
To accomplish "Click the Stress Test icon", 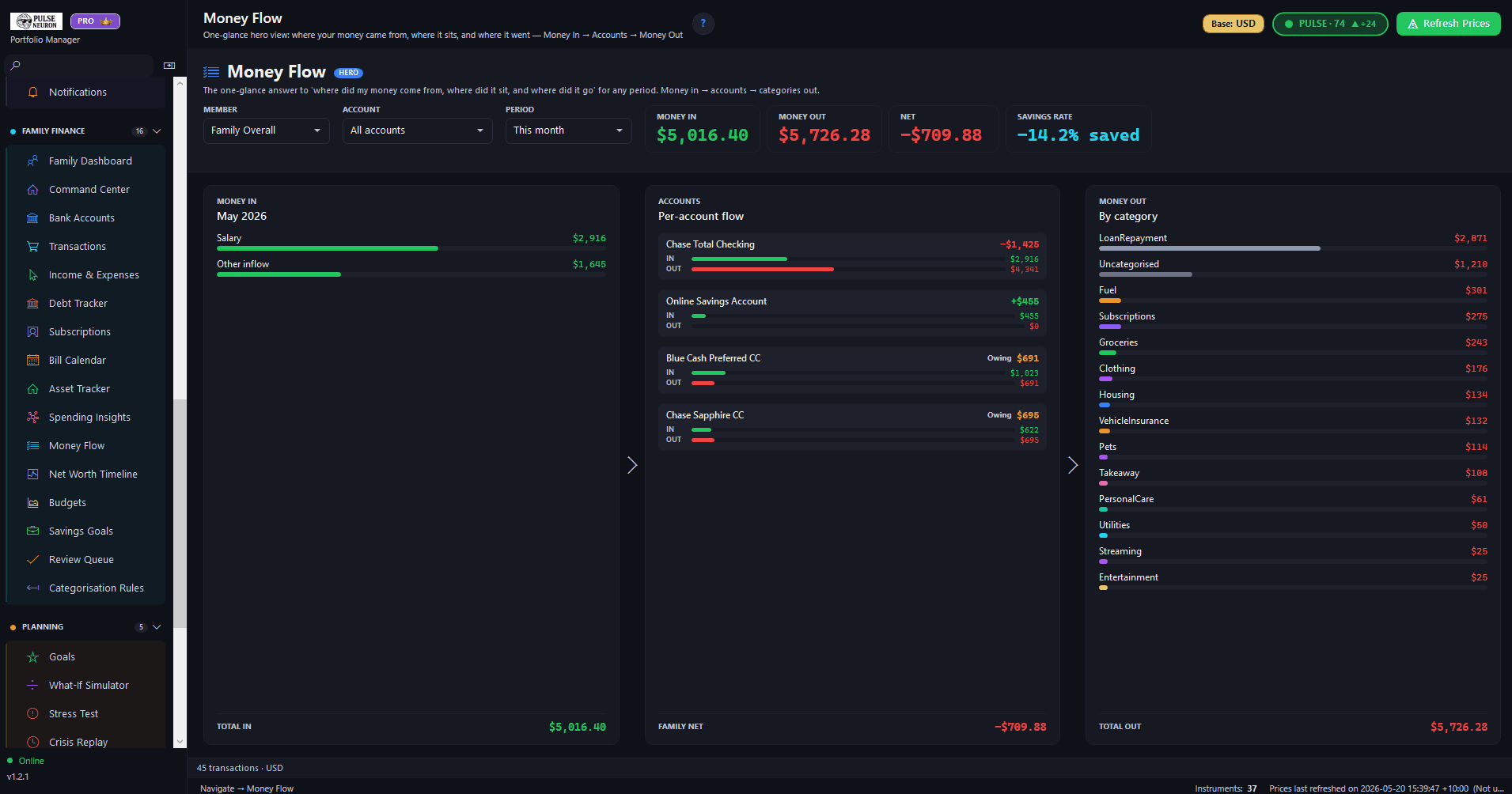I will point(32,714).
